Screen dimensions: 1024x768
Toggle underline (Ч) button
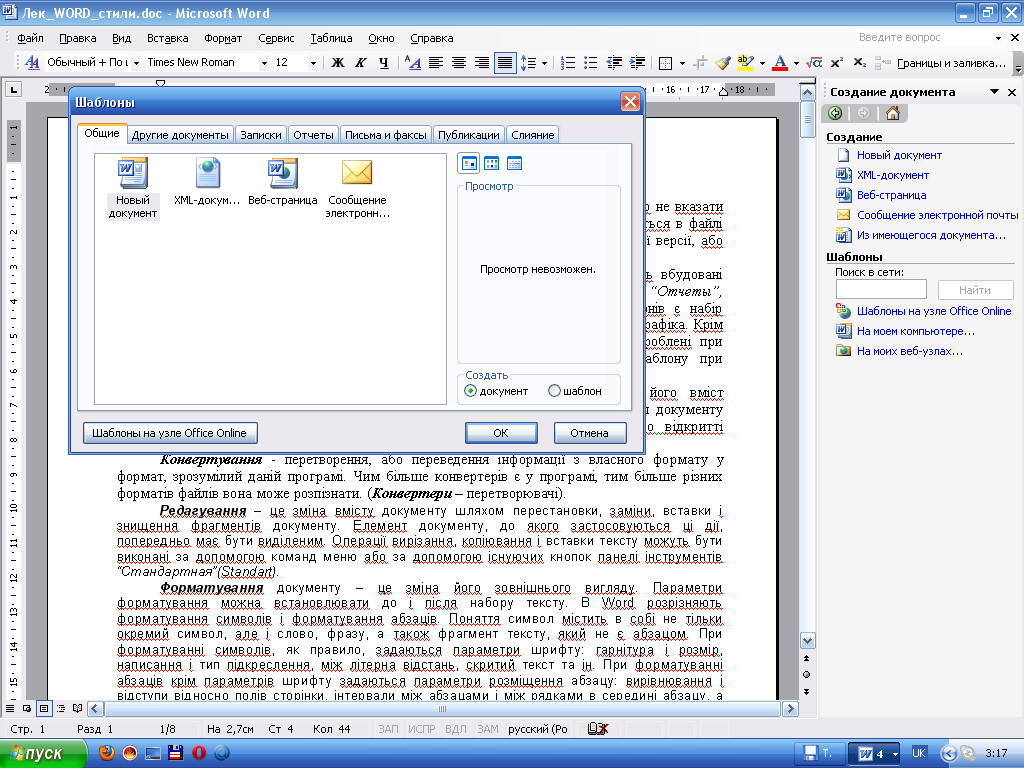click(x=383, y=63)
